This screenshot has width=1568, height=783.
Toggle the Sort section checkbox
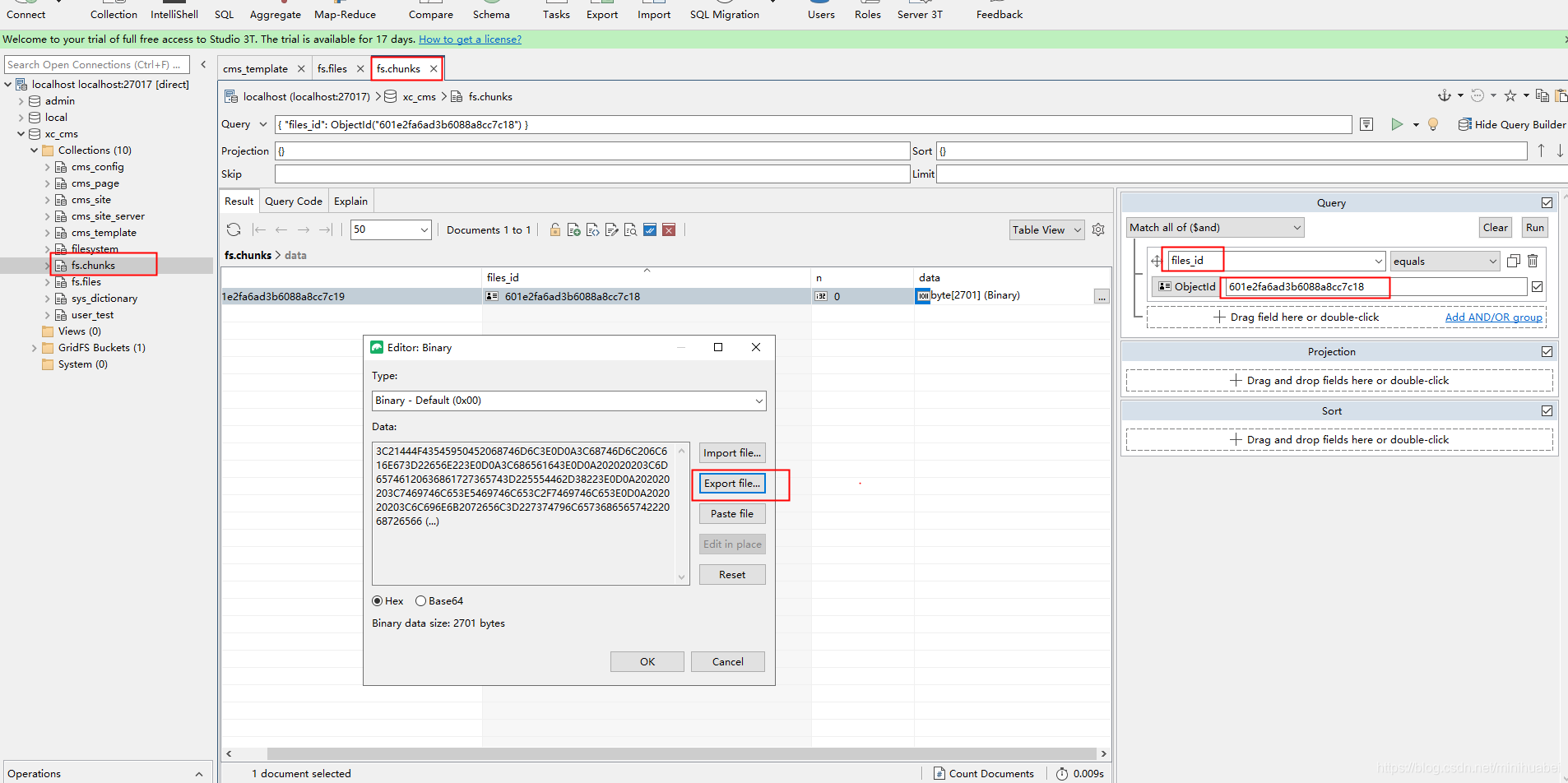click(1547, 410)
